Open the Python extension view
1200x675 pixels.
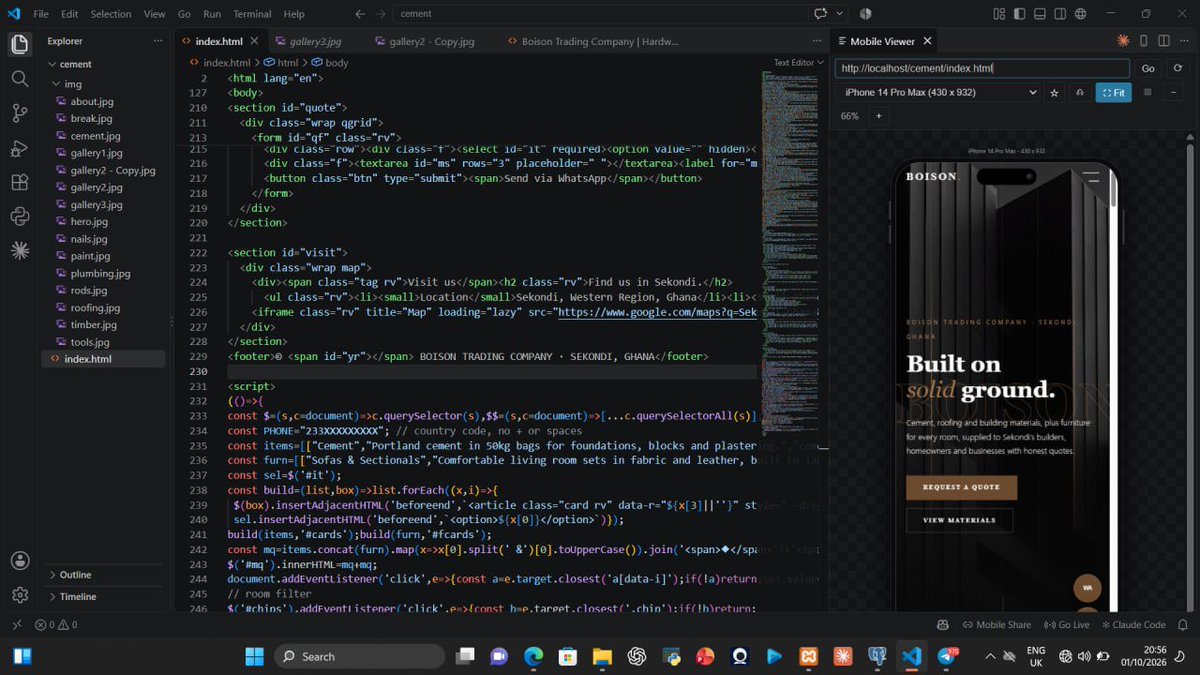[x=19, y=216]
